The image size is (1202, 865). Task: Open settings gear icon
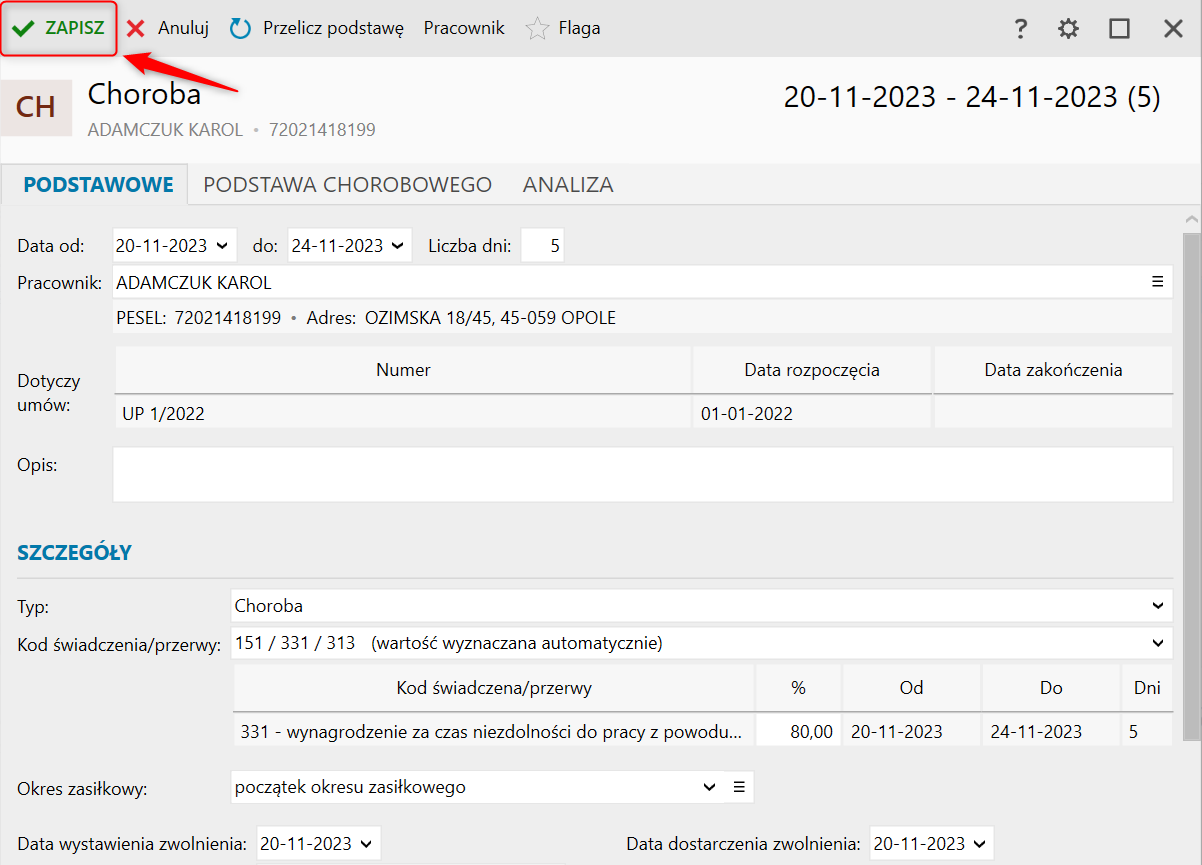(x=1069, y=28)
